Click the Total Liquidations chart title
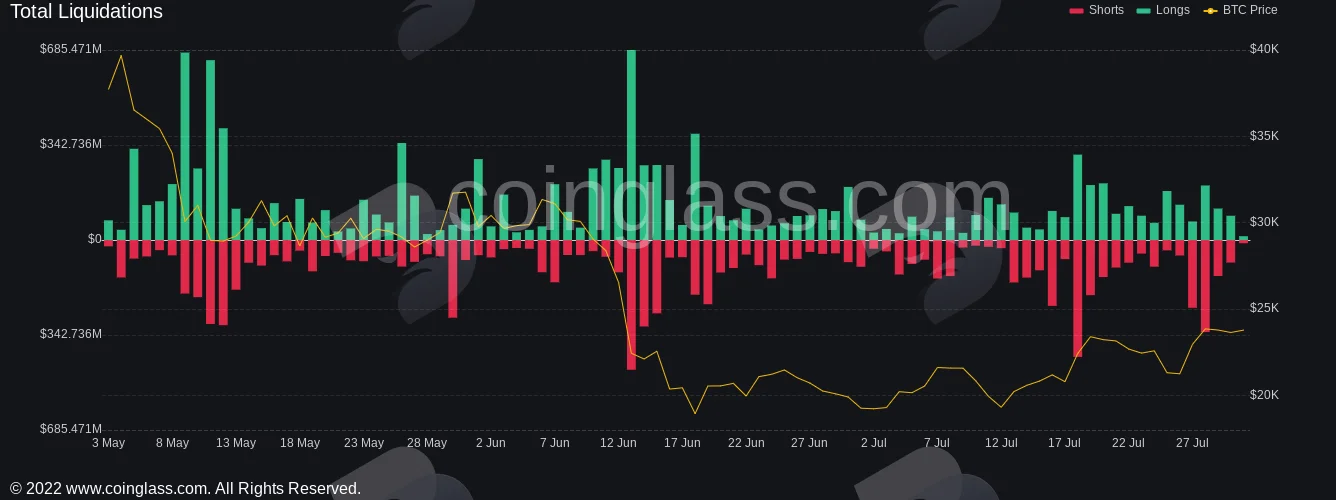The image size is (1336, 500). 86,12
